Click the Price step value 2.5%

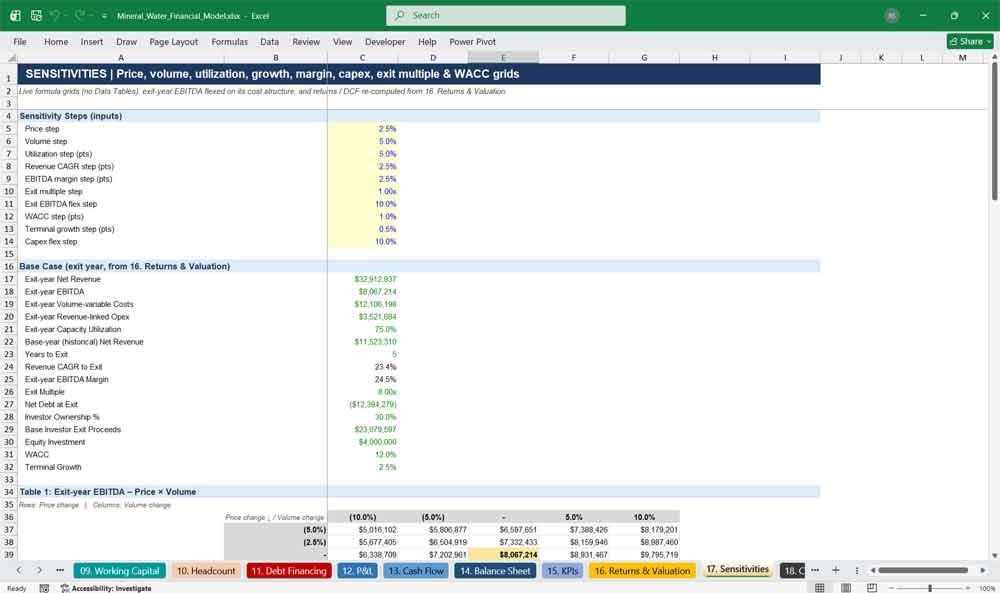pyautogui.click(x=387, y=129)
